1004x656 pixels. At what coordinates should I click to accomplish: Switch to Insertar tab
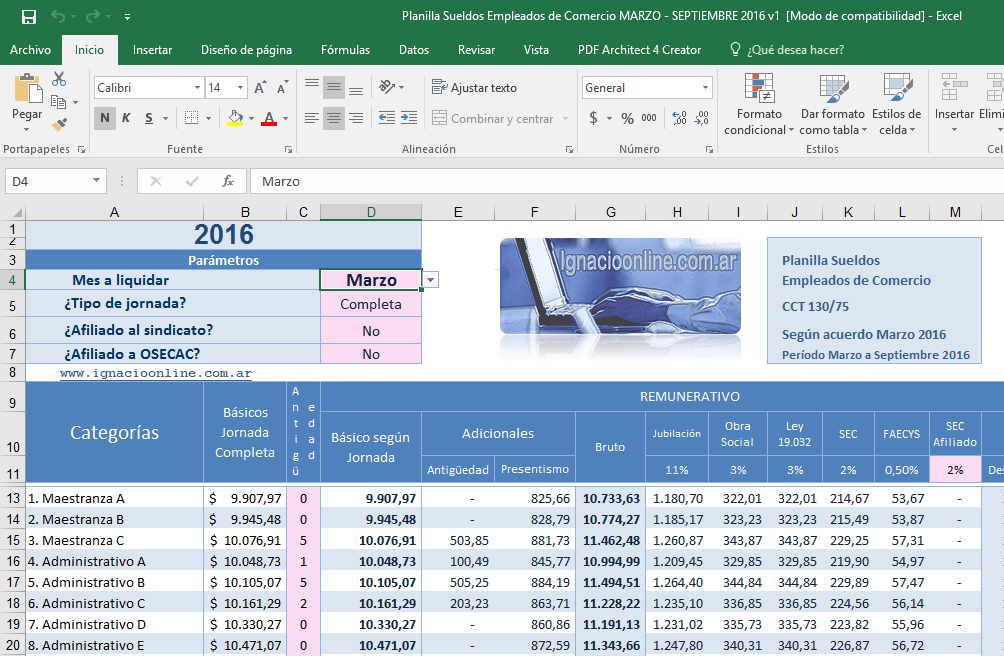point(152,50)
